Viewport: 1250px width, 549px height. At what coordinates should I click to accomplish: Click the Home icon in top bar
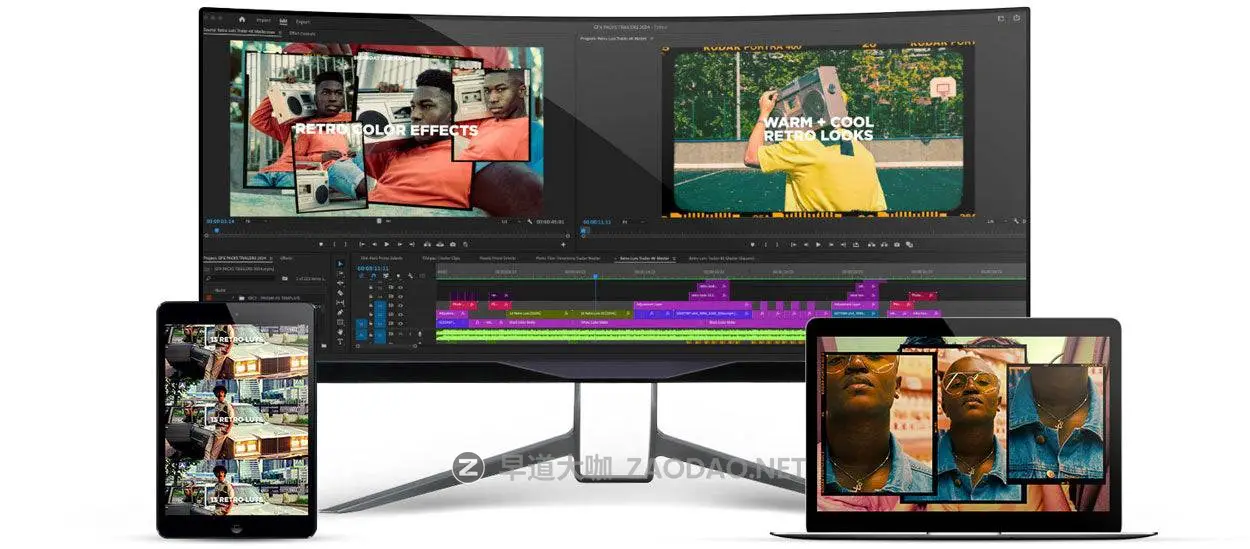click(241, 19)
